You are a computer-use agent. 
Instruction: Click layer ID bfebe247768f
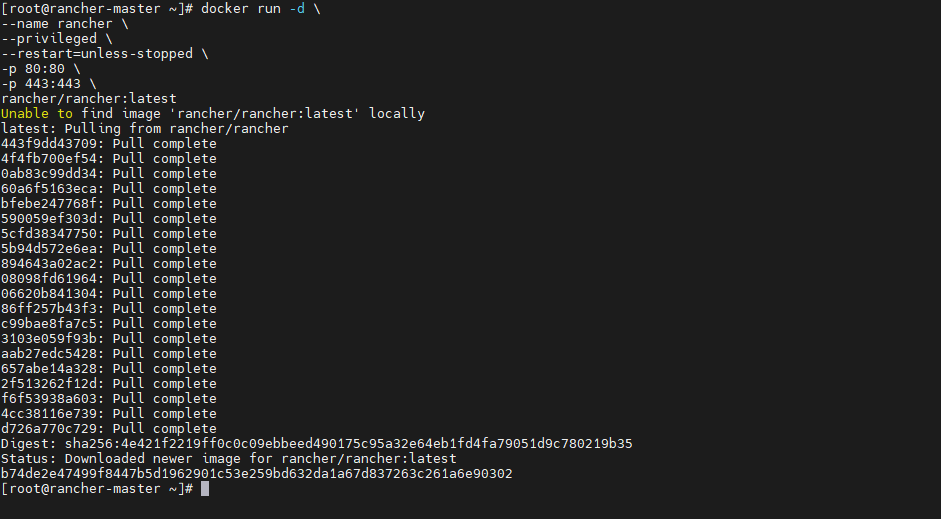point(52,204)
